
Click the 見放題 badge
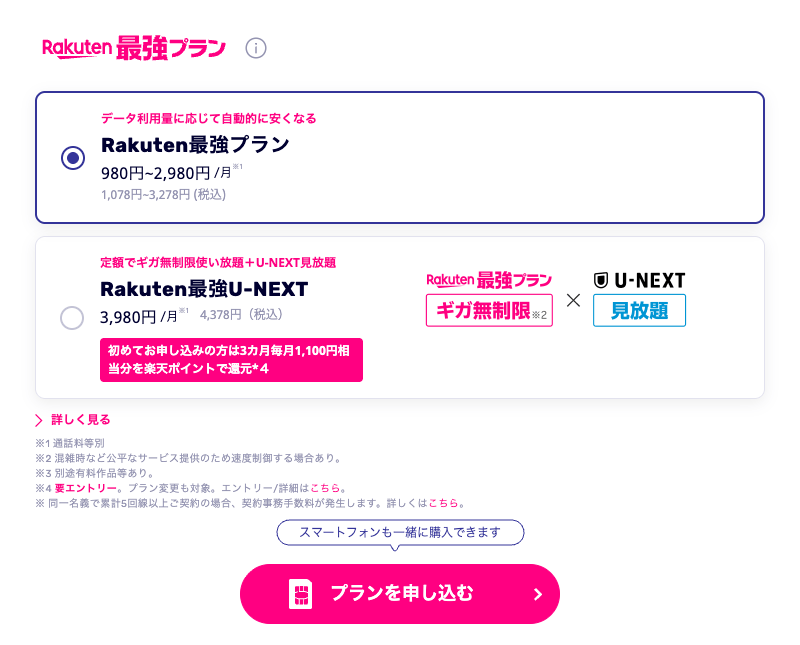tap(639, 310)
